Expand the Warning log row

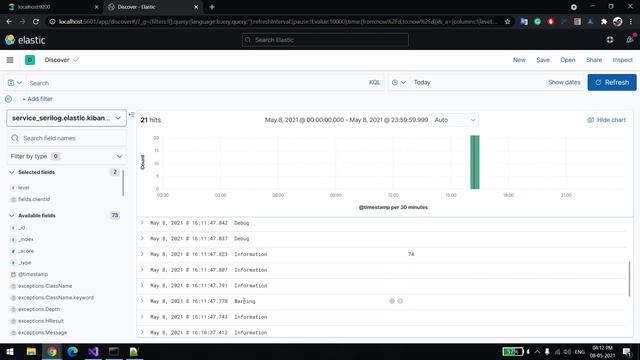coord(142,301)
